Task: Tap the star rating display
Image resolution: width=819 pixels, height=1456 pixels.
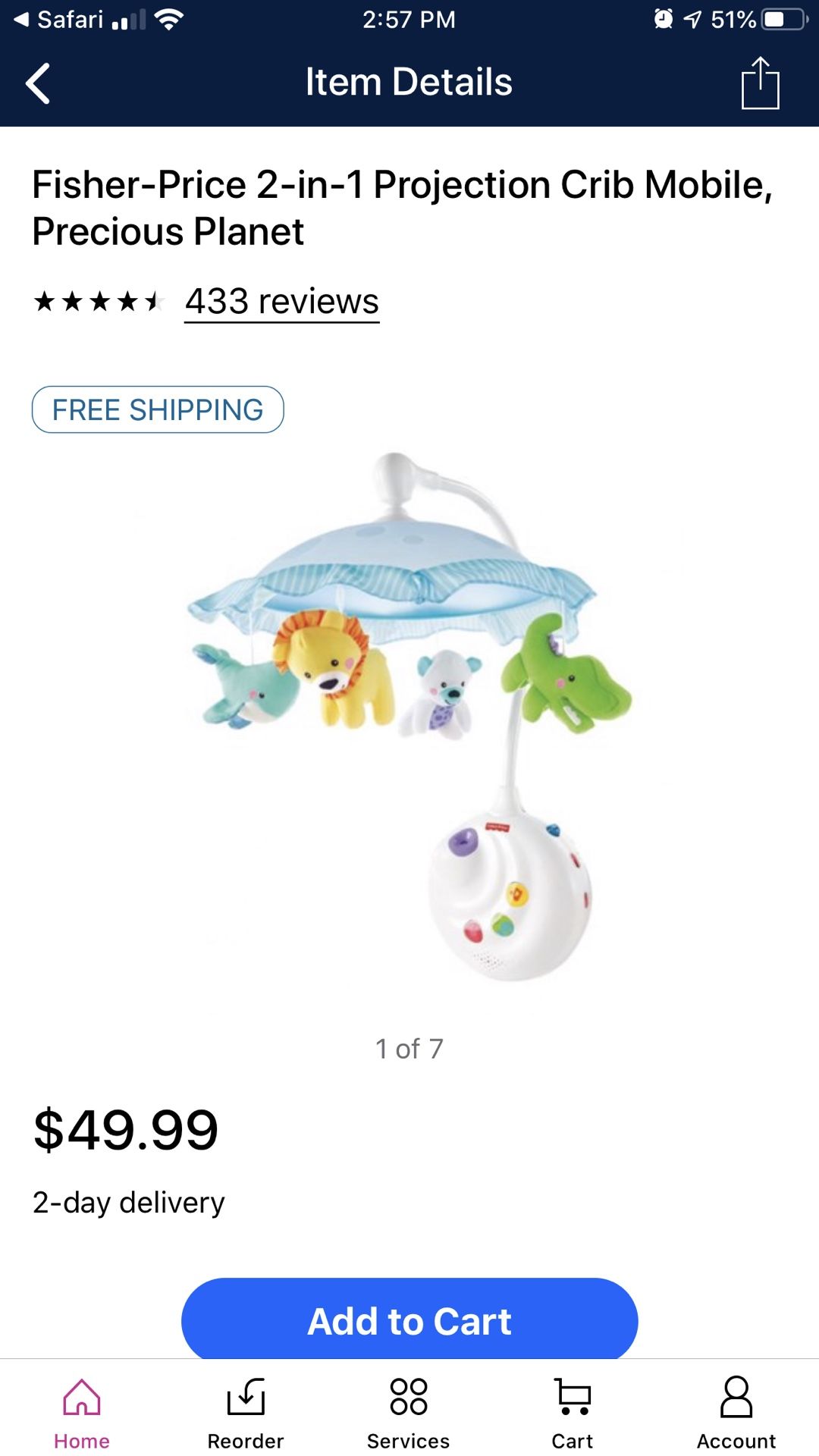Action: pos(99,302)
